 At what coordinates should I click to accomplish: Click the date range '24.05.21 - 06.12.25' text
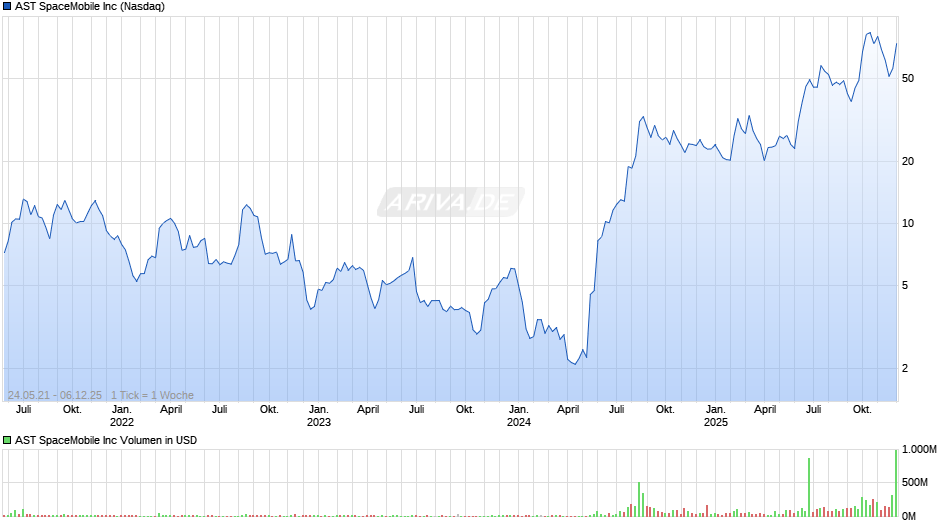pyautogui.click(x=55, y=395)
